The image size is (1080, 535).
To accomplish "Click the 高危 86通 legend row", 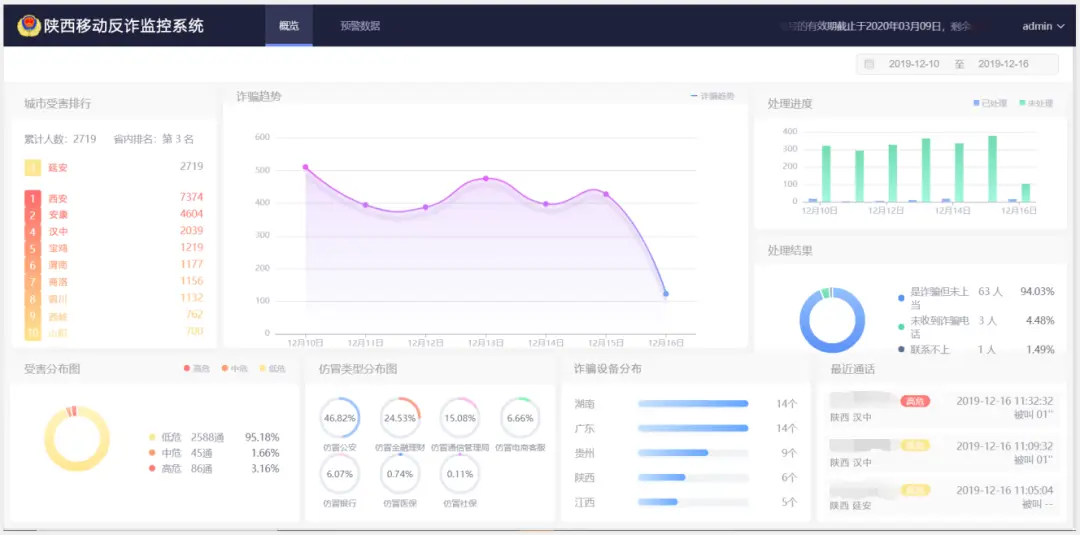I will [214, 470].
